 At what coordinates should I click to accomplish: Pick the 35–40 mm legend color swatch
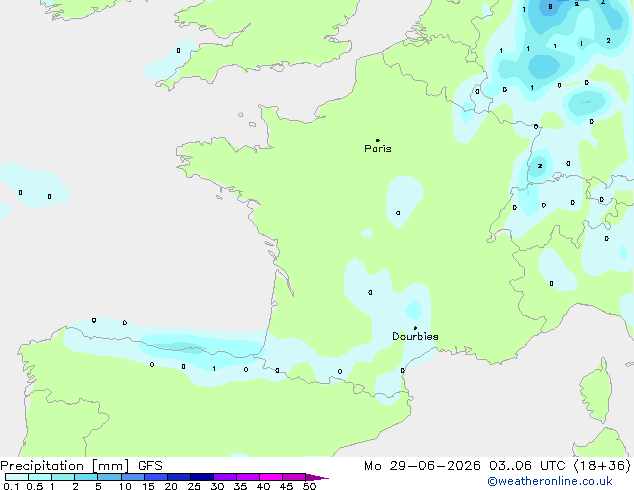click(x=248, y=477)
